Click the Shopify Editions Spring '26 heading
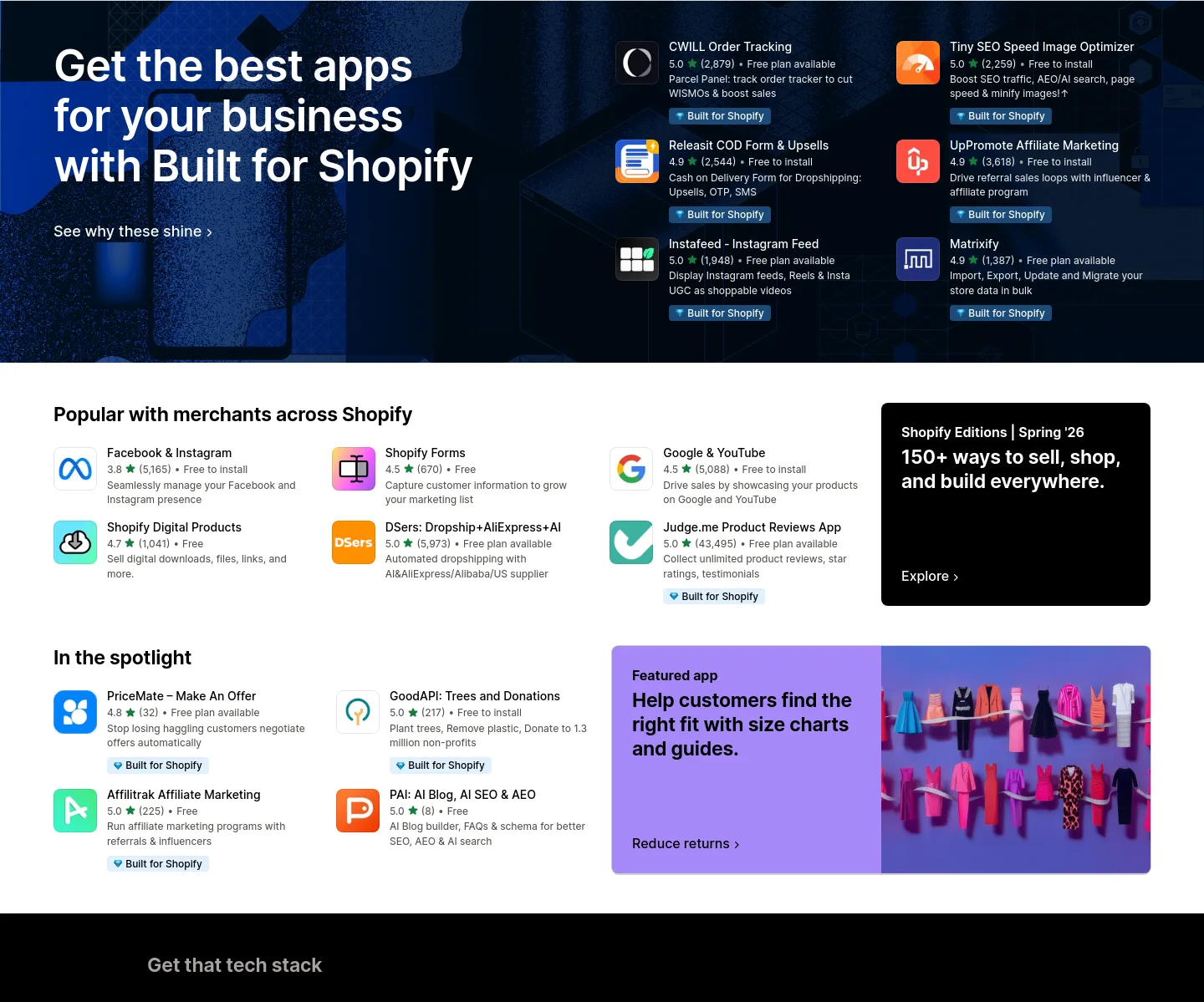The image size is (1204, 1002). [992, 432]
